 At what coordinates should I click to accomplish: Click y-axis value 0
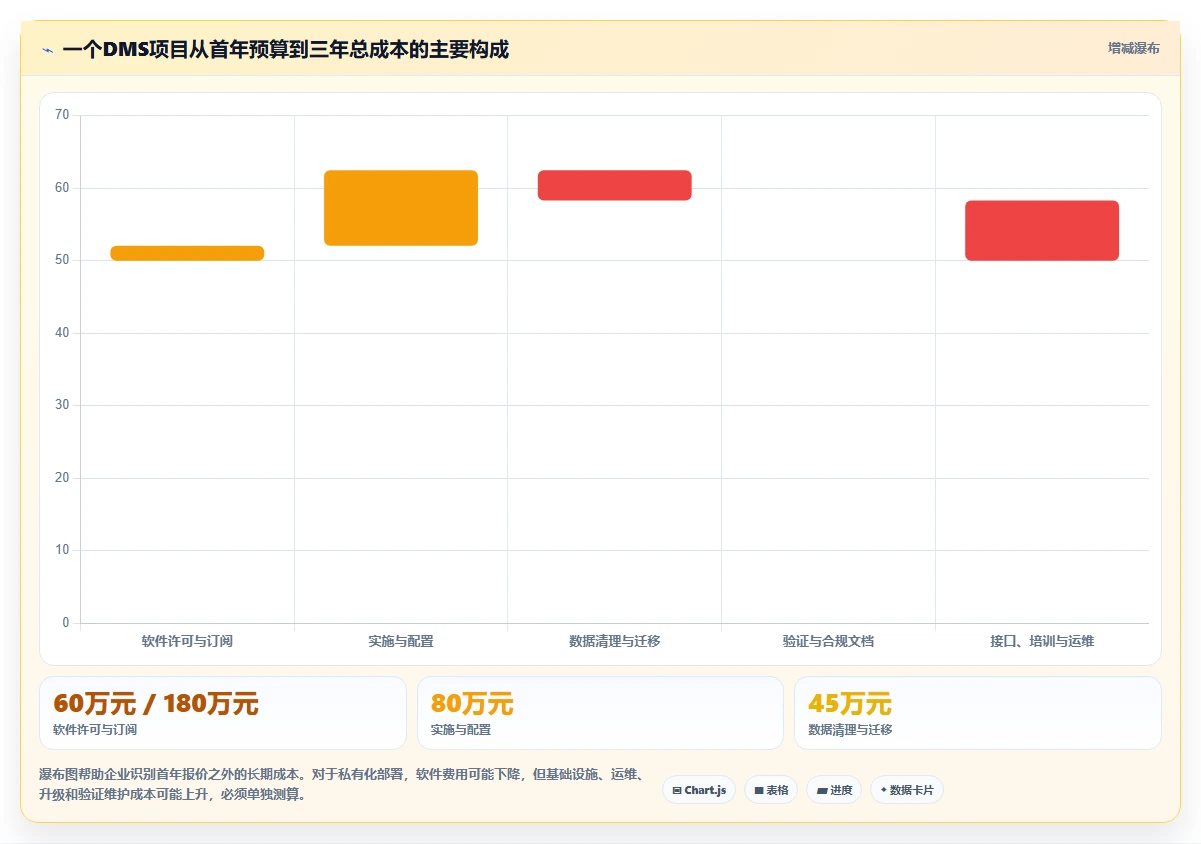pyautogui.click(x=66, y=623)
